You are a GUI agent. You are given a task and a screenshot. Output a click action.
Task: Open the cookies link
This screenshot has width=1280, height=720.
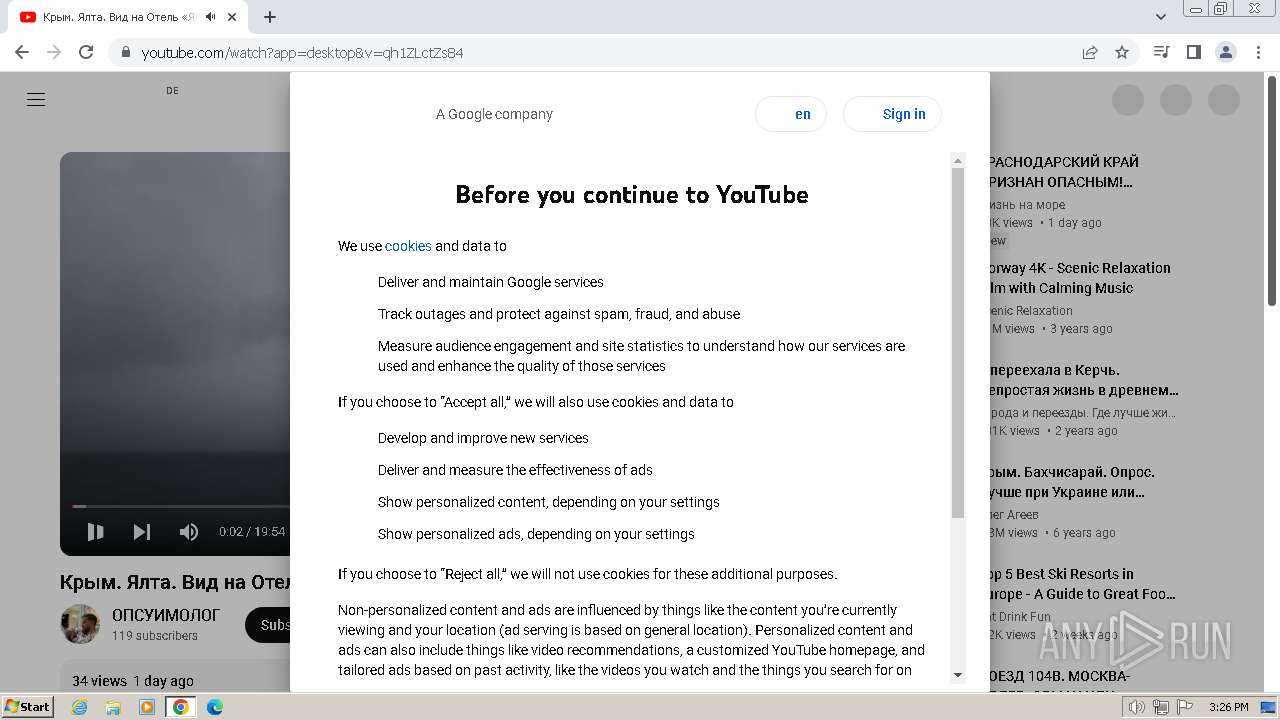[408, 246]
